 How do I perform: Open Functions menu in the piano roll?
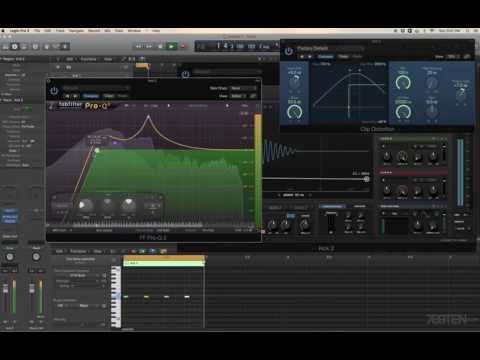[x=78, y=251]
